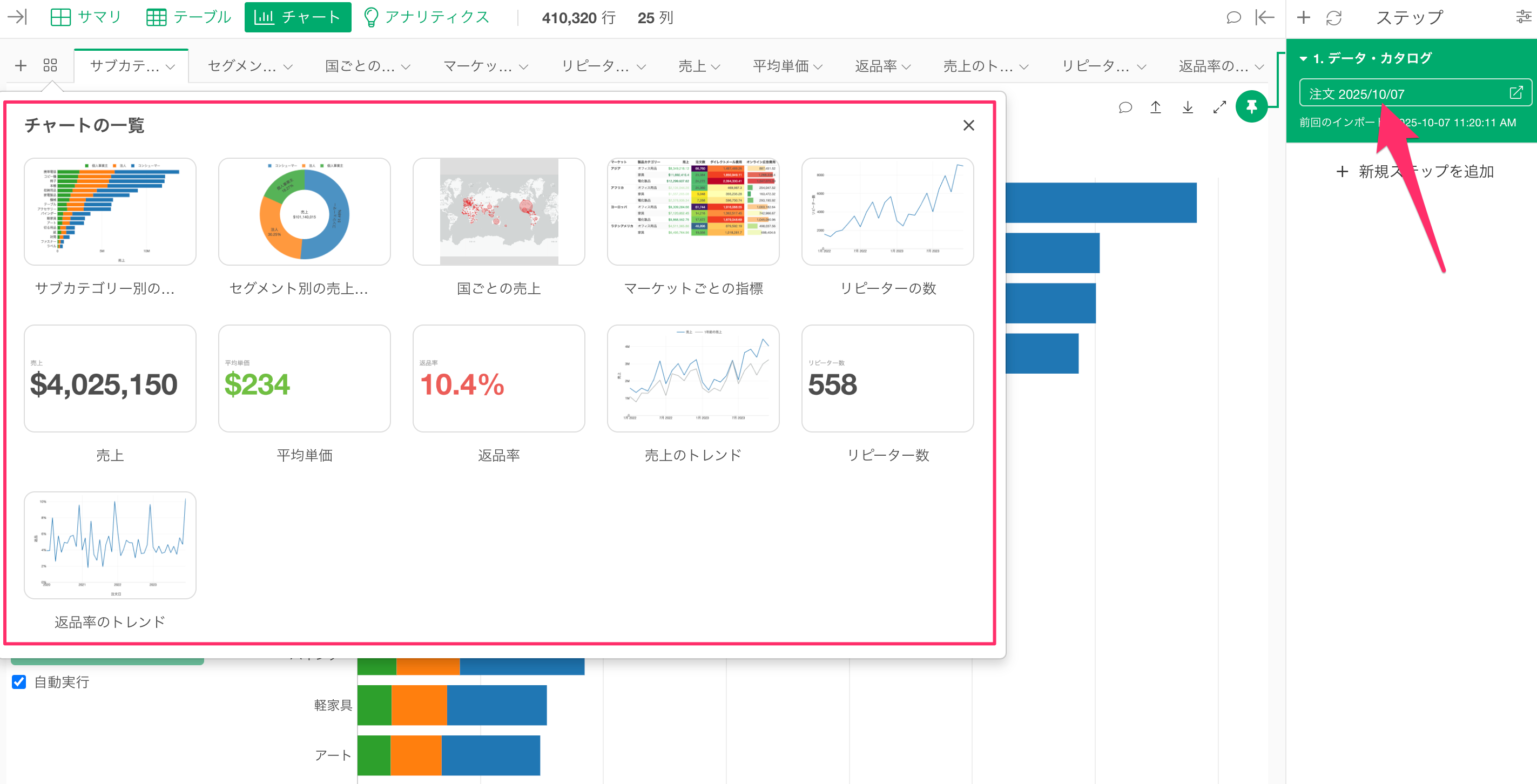Switch to the アナリティクス view
The width and height of the screenshot is (1537, 784).
pos(427,17)
